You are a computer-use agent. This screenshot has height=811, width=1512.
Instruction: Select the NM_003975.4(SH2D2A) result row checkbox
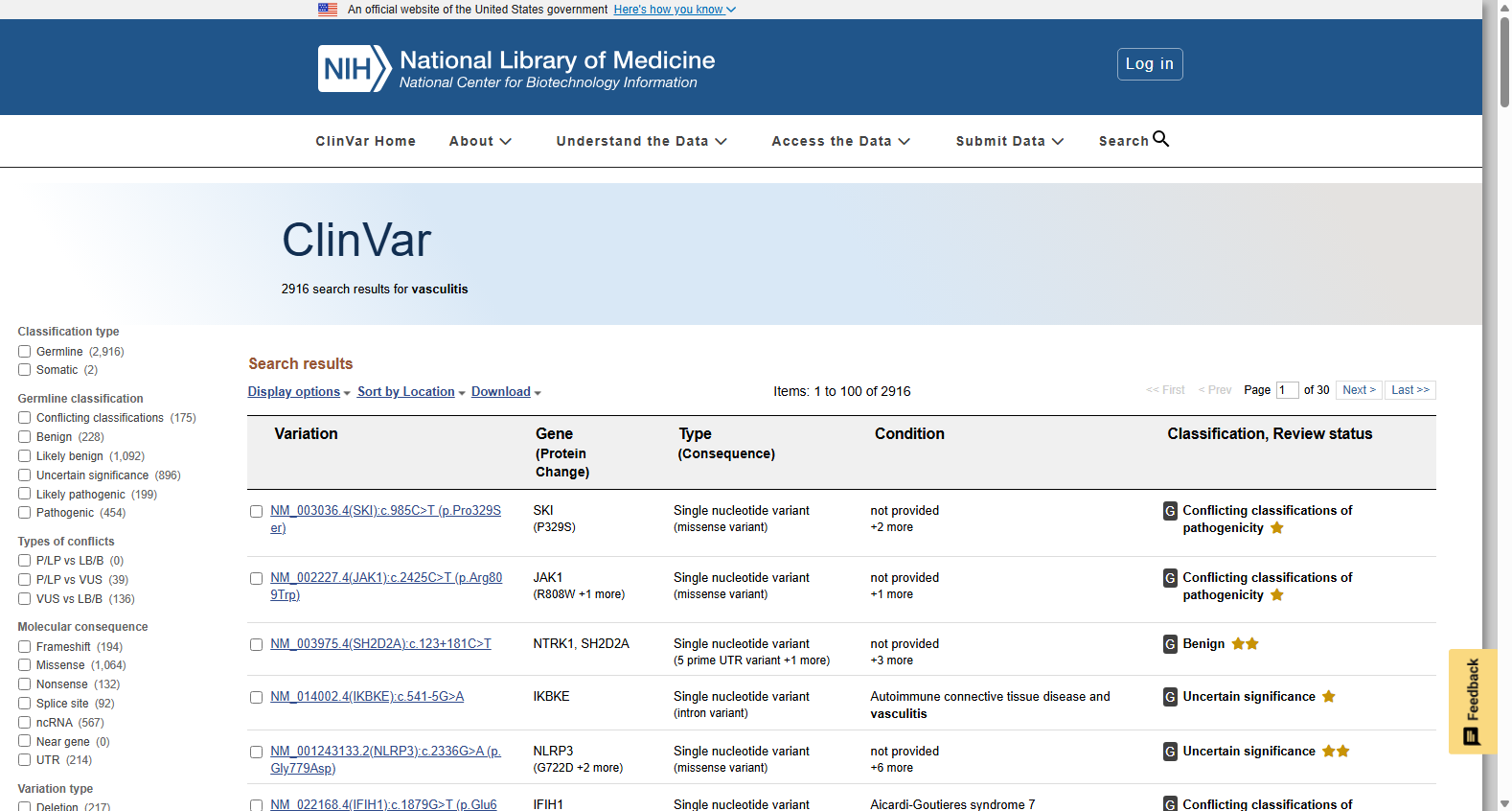coord(257,645)
